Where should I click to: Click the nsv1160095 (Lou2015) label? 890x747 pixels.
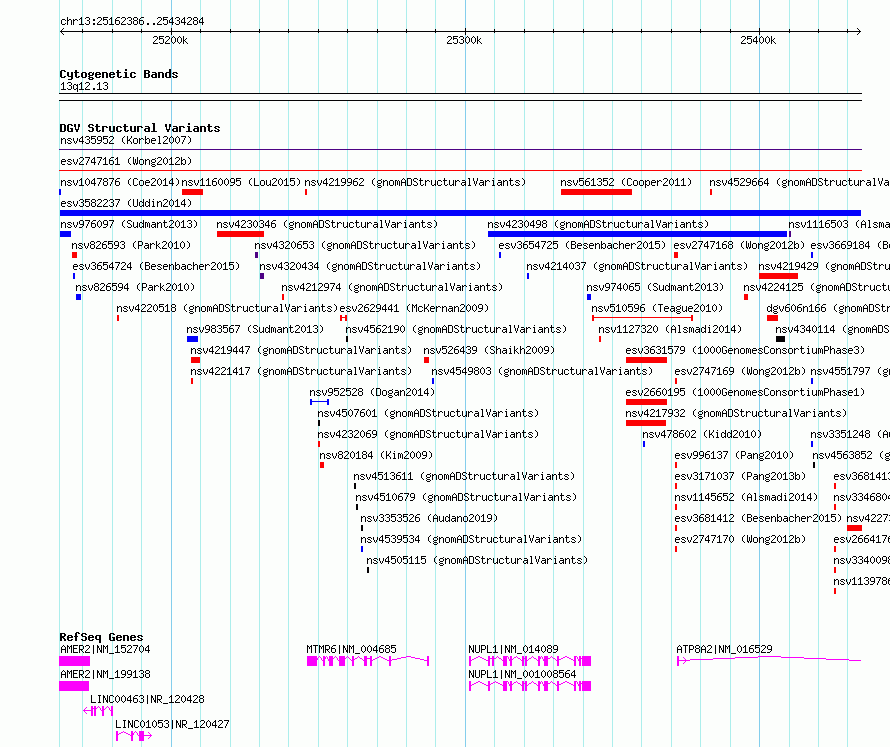point(241,182)
